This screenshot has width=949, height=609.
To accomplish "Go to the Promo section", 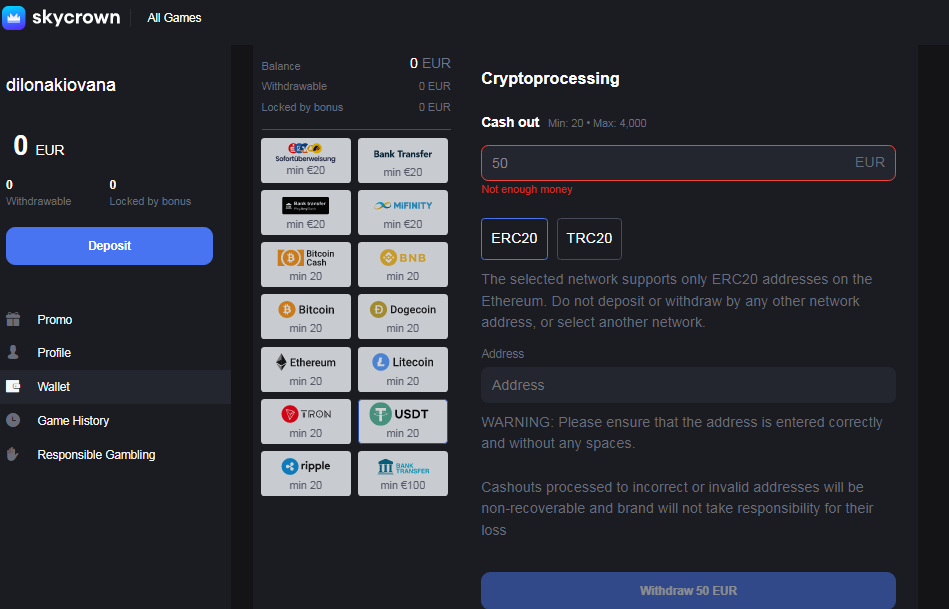I will coord(55,320).
